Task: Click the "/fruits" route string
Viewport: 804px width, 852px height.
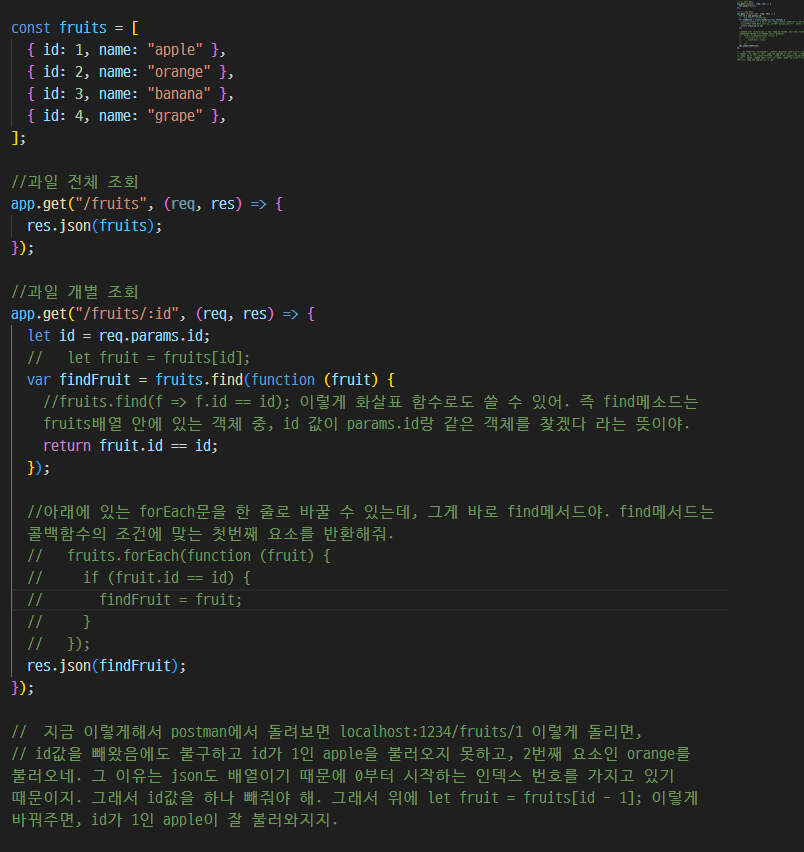Action: [111, 204]
